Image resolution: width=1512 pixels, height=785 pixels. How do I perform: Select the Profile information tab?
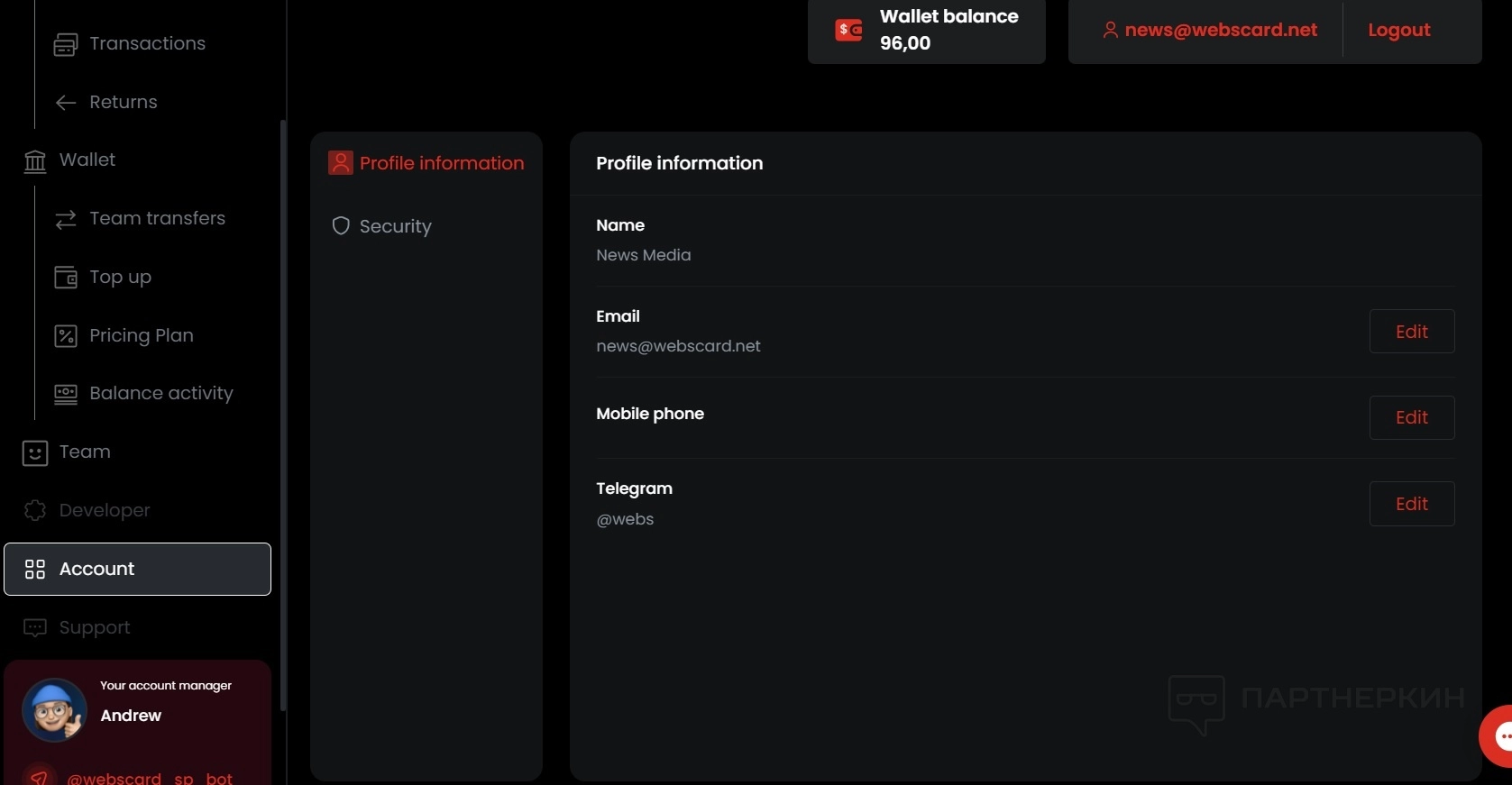pyautogui.click(x=441, y=163)
